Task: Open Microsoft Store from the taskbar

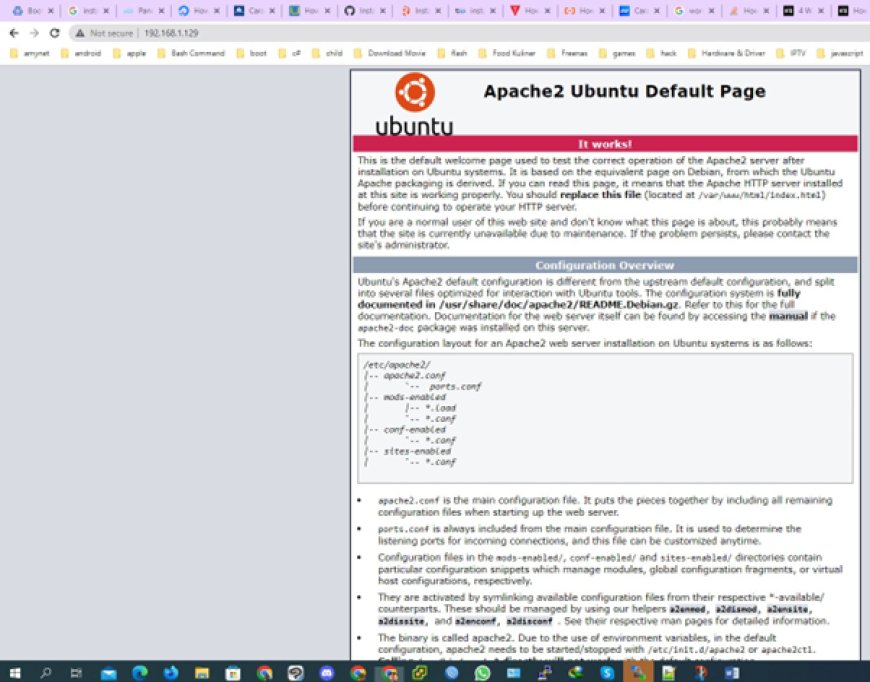Action: point(233,673)
